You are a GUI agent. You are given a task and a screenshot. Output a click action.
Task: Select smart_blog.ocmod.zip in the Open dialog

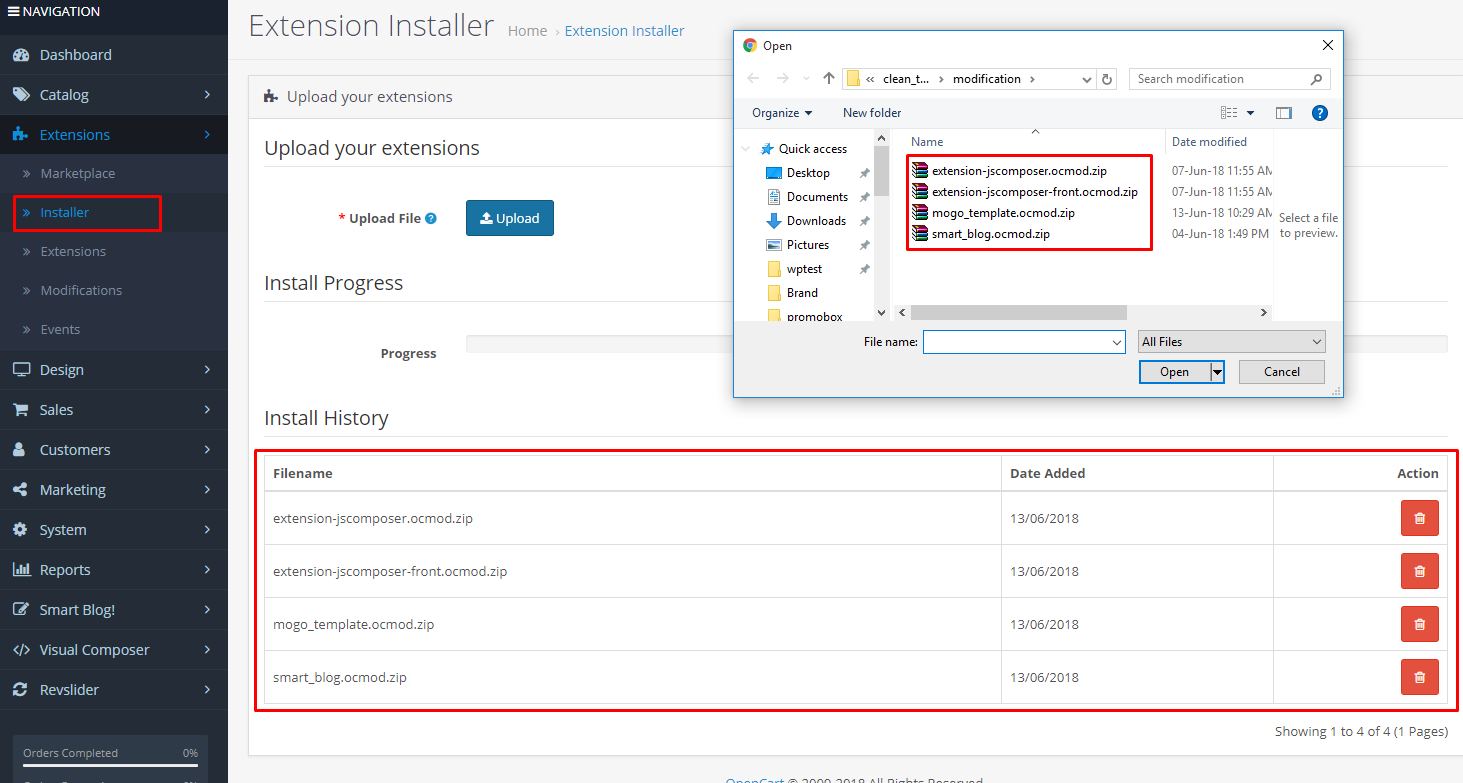pos(991,234)
